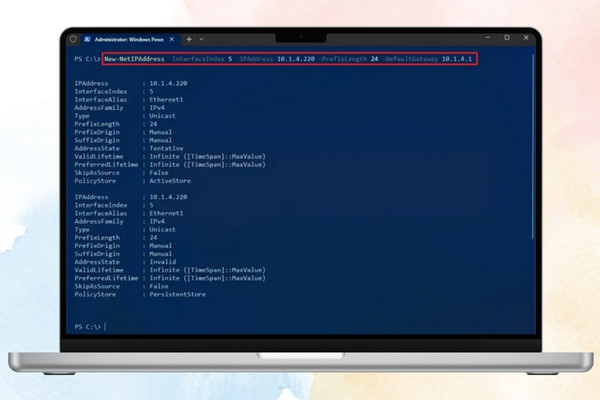Click the terminal vertical scrollbar

point(533,147)
